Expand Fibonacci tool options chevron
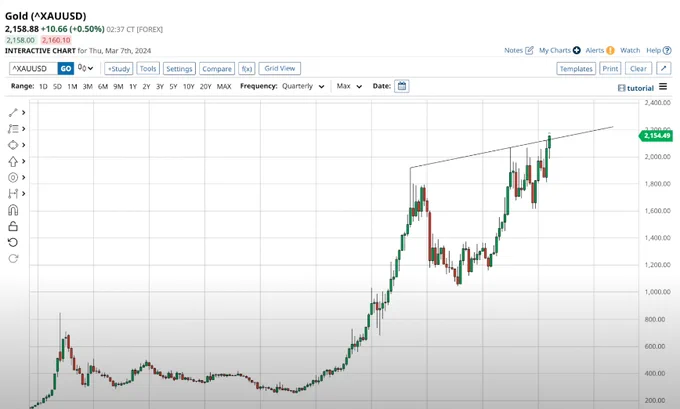Screen dimensions: 680x409 23,129
